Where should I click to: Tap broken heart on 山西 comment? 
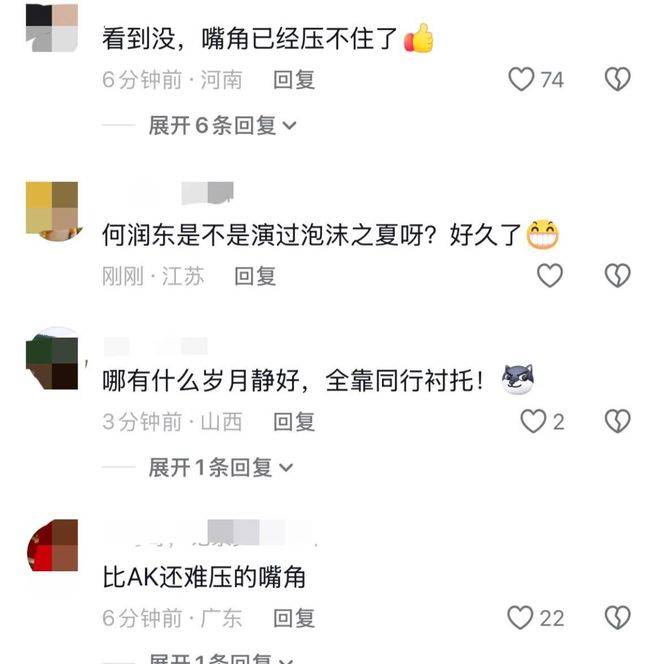click(x=618, y=421)
